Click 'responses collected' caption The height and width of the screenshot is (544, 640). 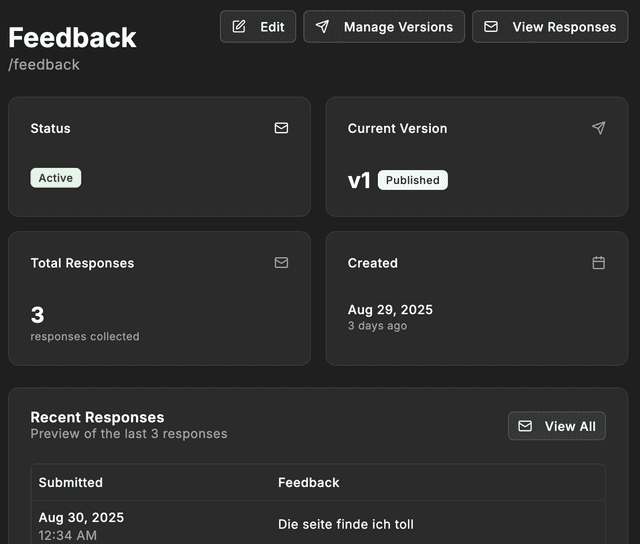[85, 336]
